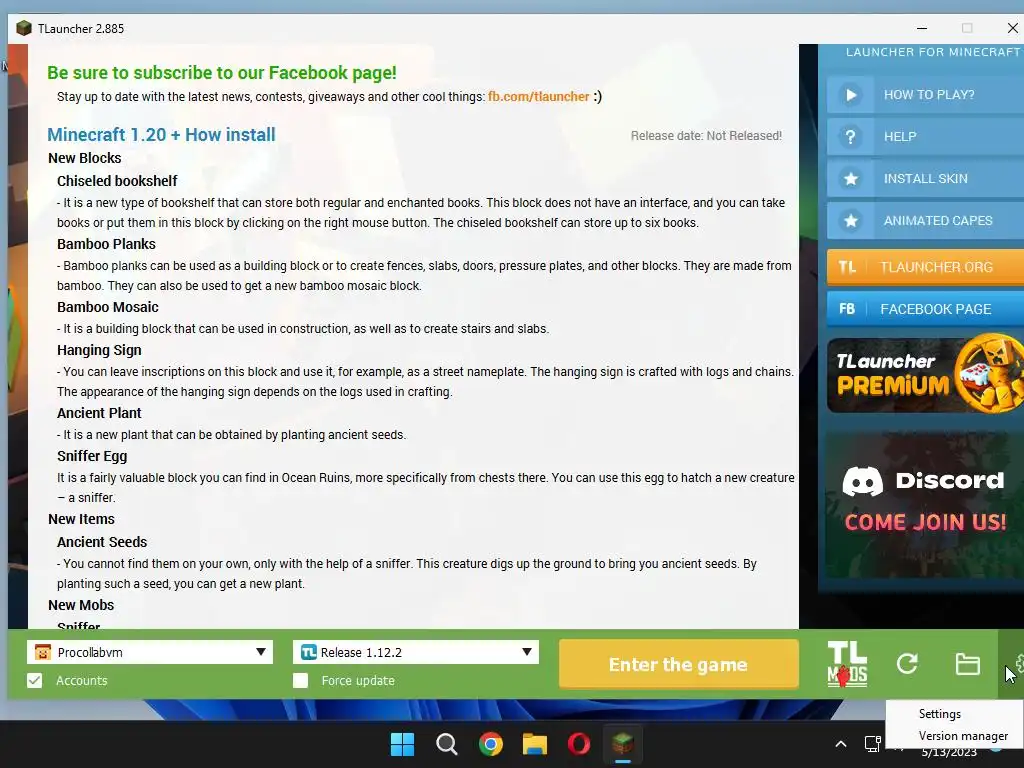
Task: Click the New Items heading
Action: click(81, 519)
